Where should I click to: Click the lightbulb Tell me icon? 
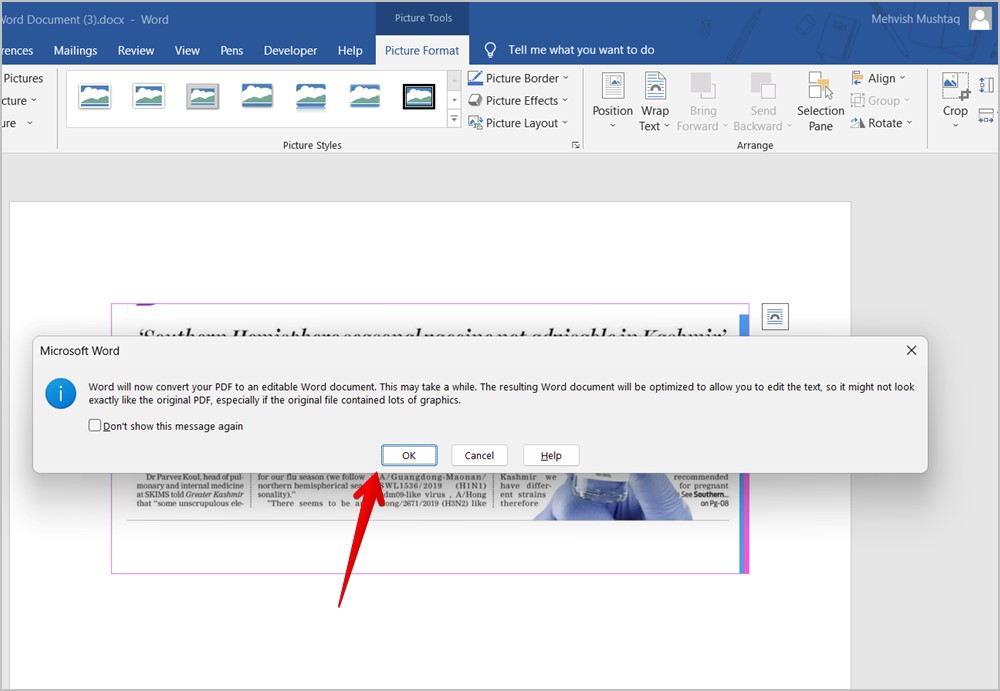coord(490,50)
